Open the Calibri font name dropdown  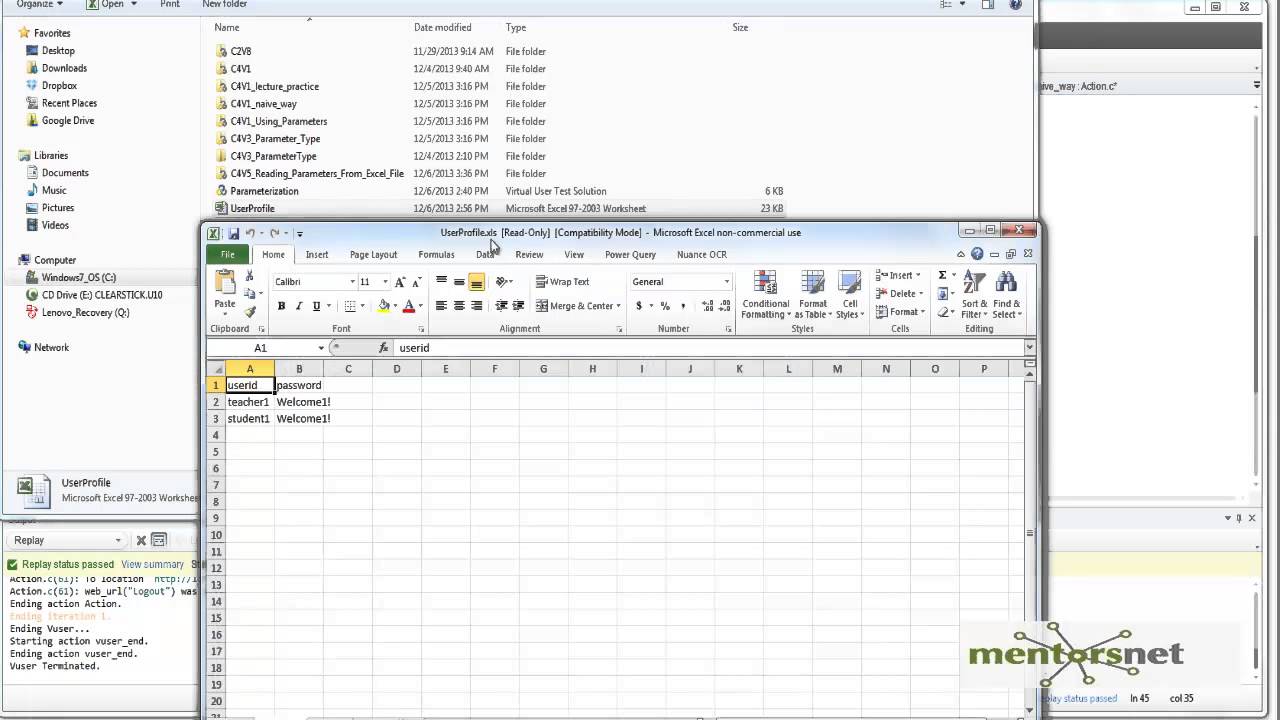pos(352,282)
